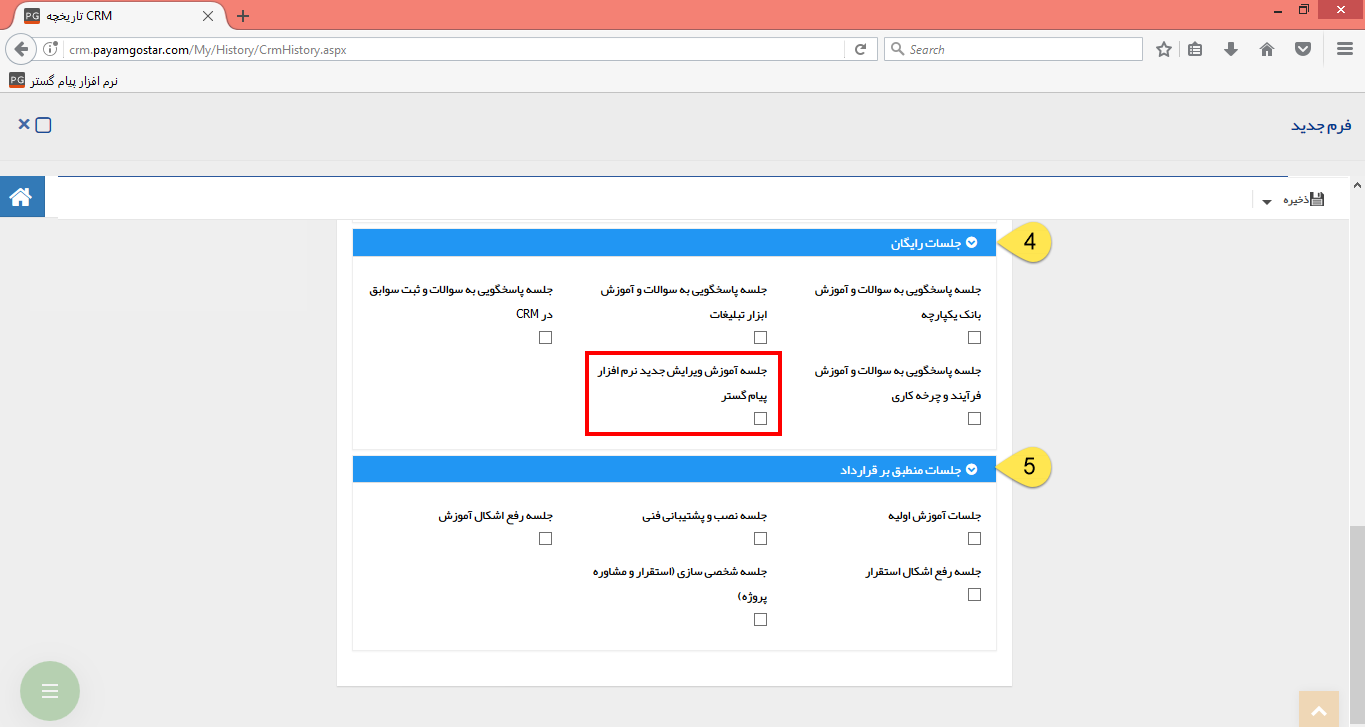Click the browser Search field
This screenshot has height=727, width=1365.
pyautogui.click(x=1013, y=49)
